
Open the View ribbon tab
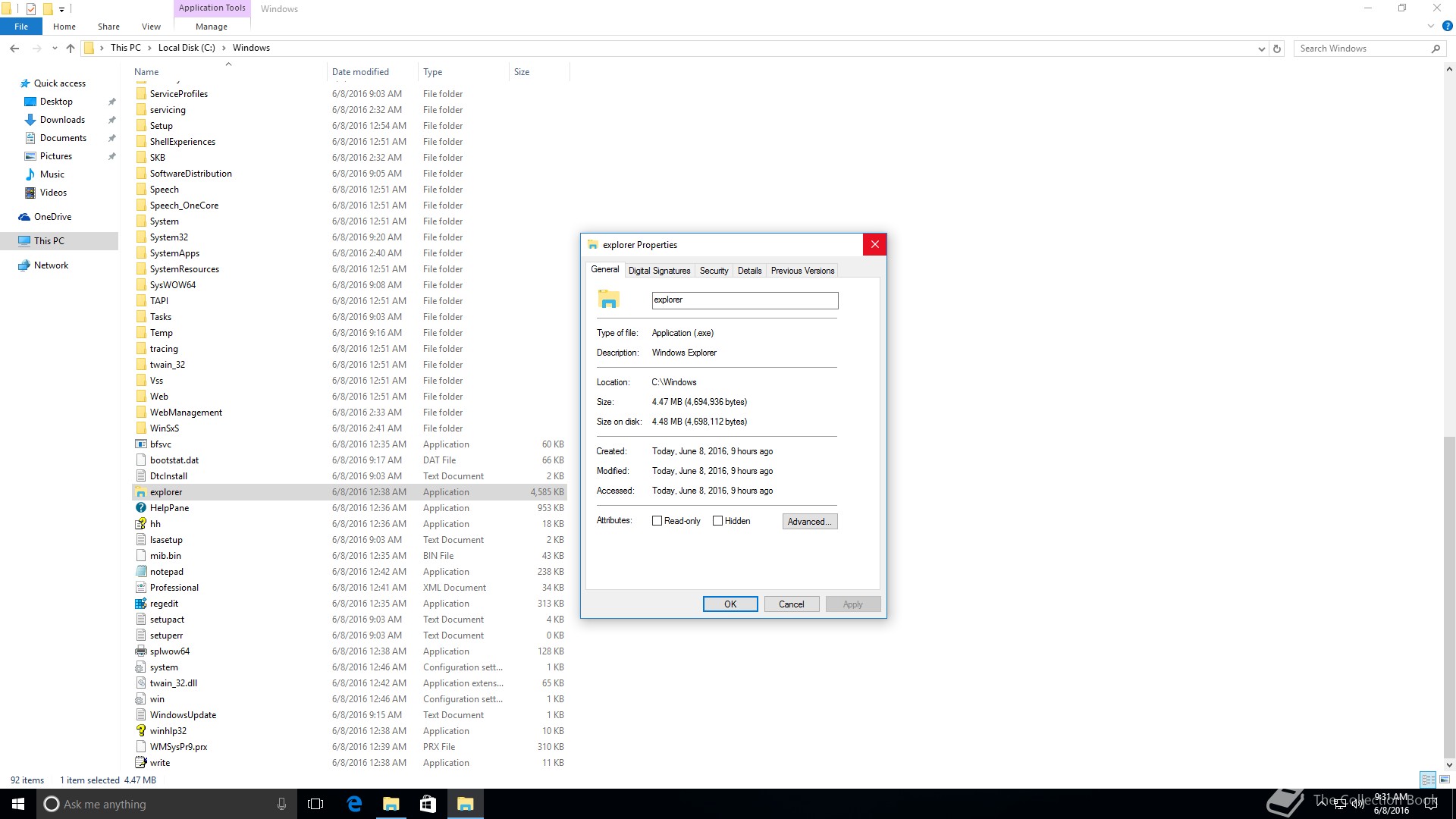151,27
